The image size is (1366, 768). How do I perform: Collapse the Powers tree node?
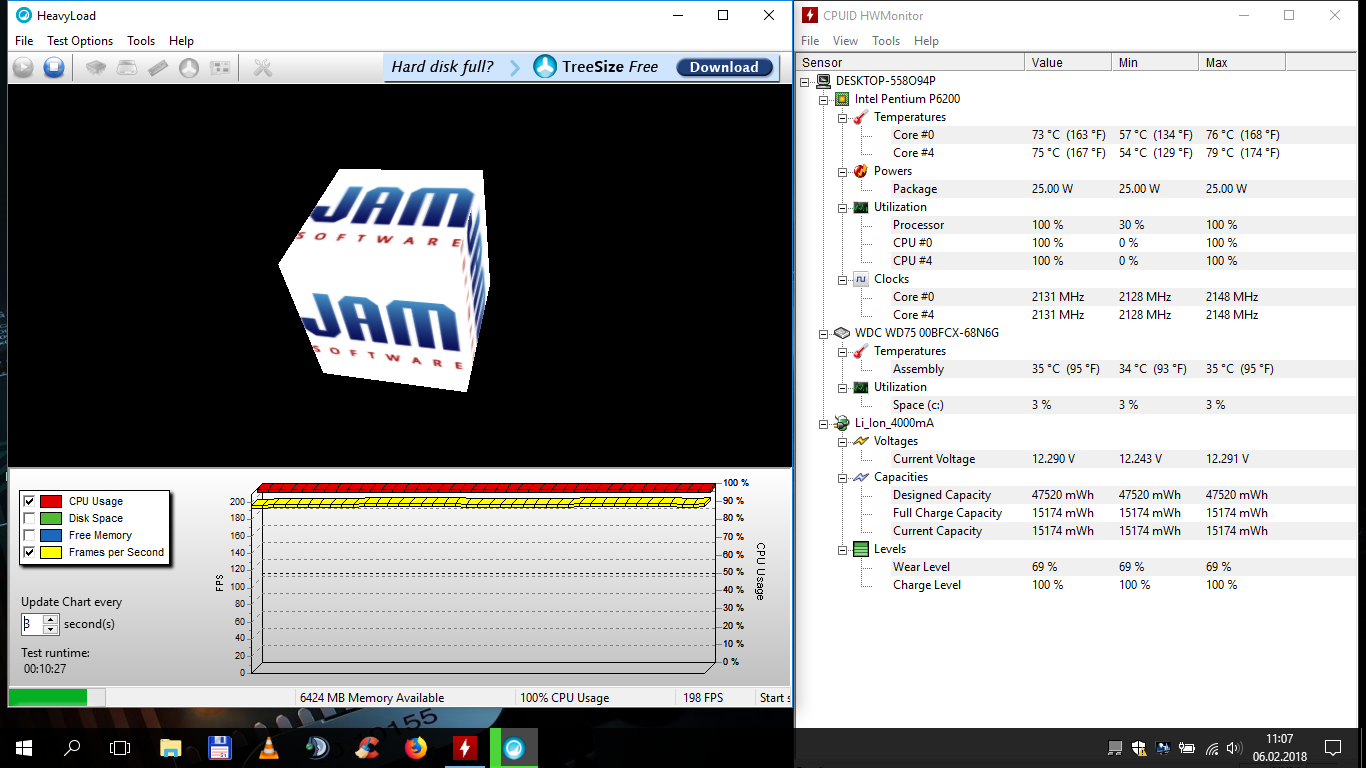[842, 171]
